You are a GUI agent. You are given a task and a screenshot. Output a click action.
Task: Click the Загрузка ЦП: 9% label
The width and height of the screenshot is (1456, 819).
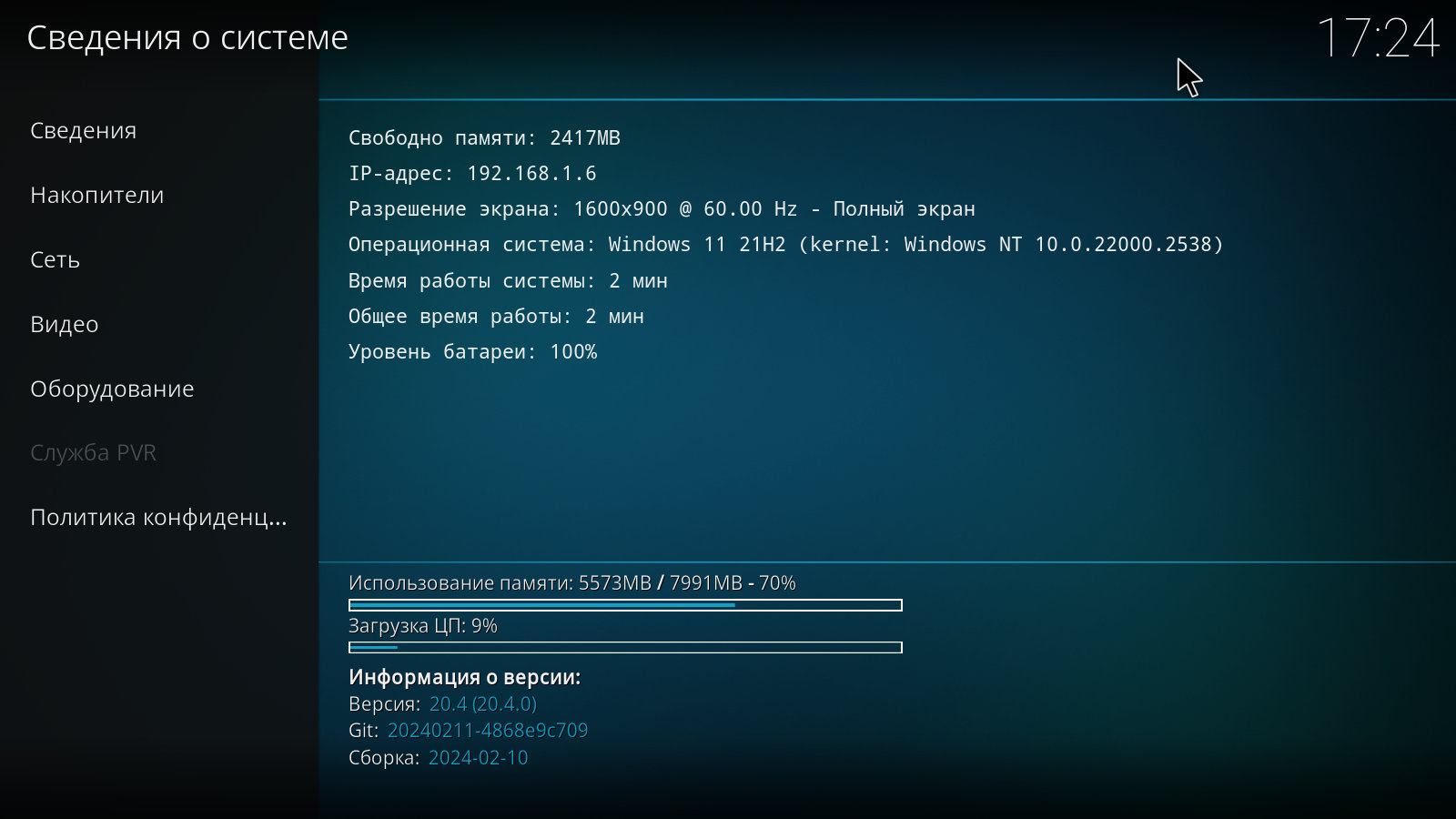[423, 625]
